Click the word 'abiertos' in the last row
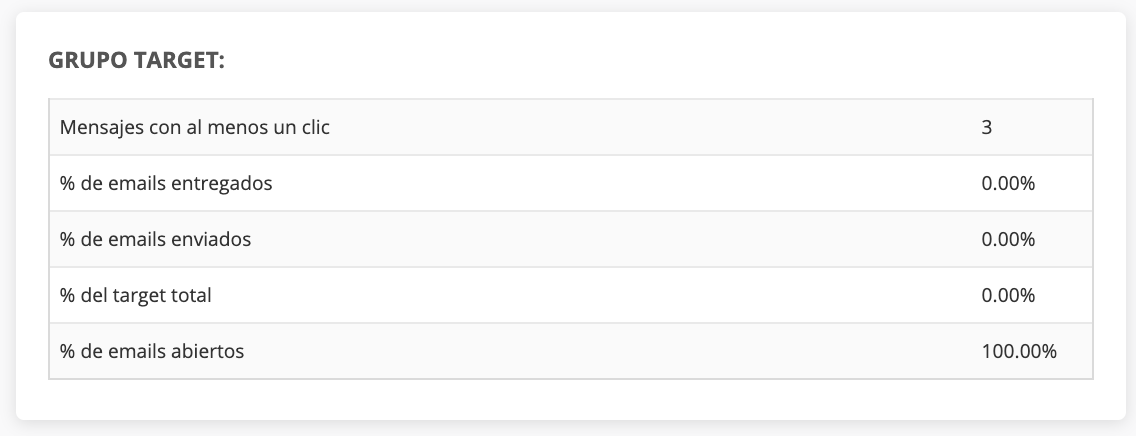 point(208,352)
